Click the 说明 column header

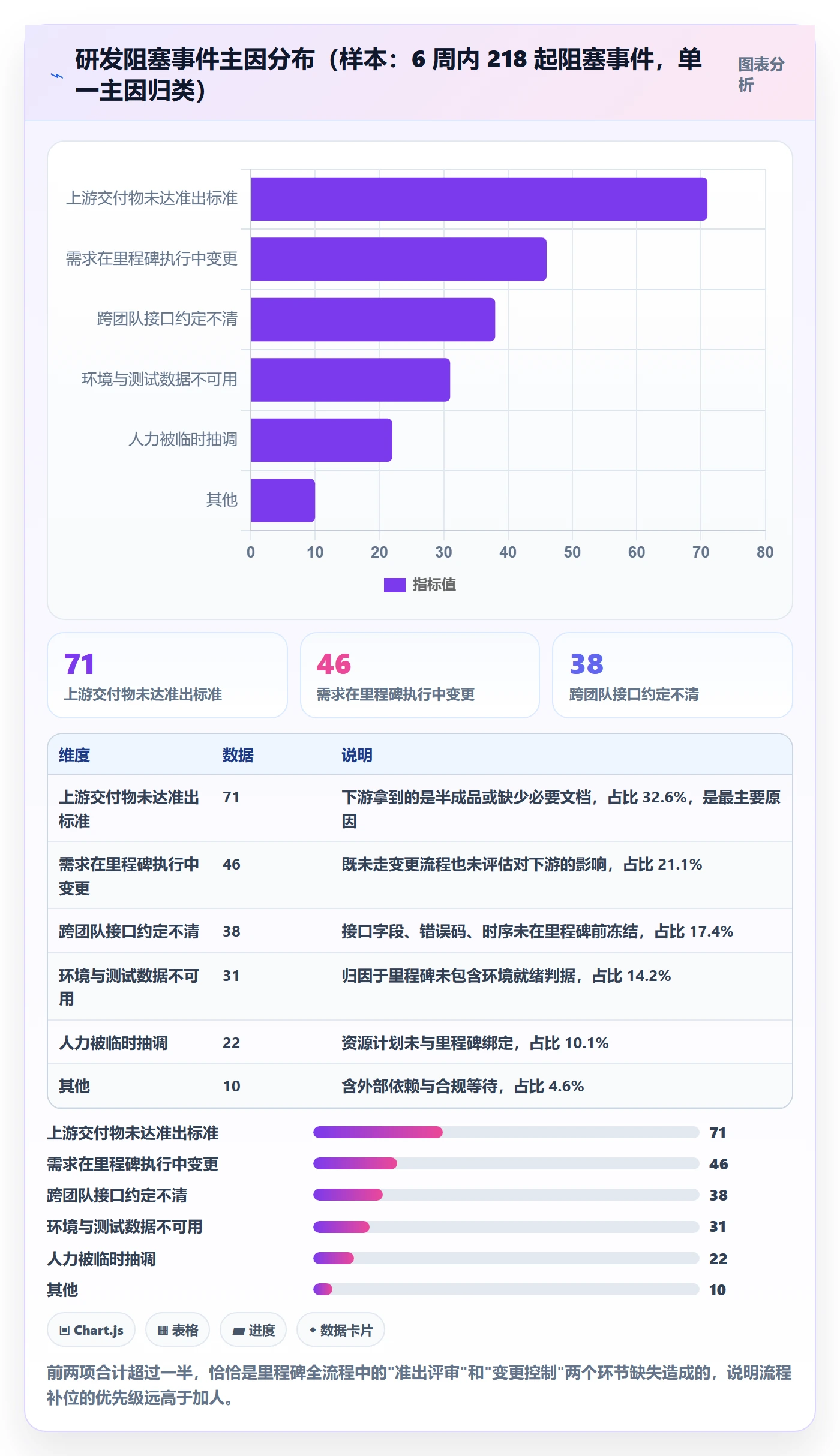(357, 755)
